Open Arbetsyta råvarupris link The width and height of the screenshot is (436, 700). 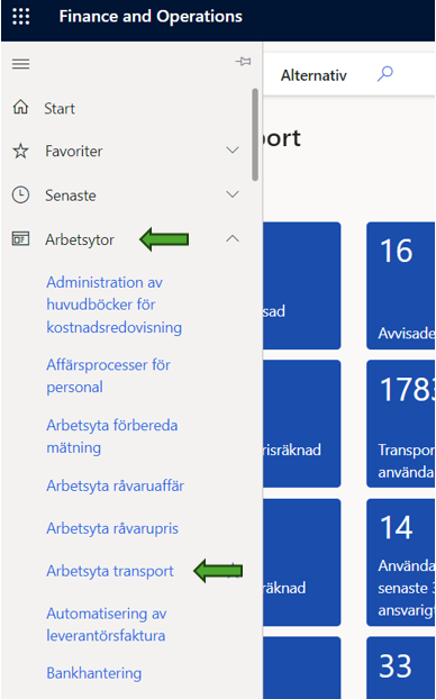click(112, 529)
